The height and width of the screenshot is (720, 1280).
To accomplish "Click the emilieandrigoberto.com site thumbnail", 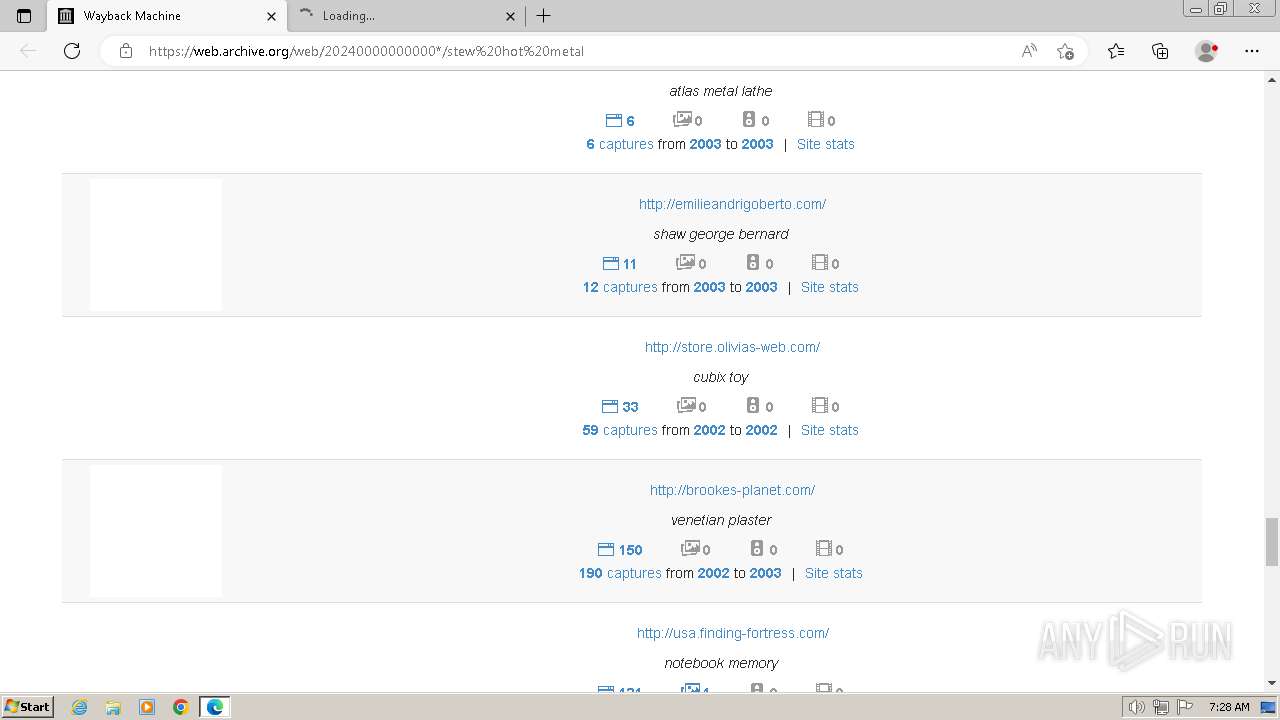I will [156, 244].
